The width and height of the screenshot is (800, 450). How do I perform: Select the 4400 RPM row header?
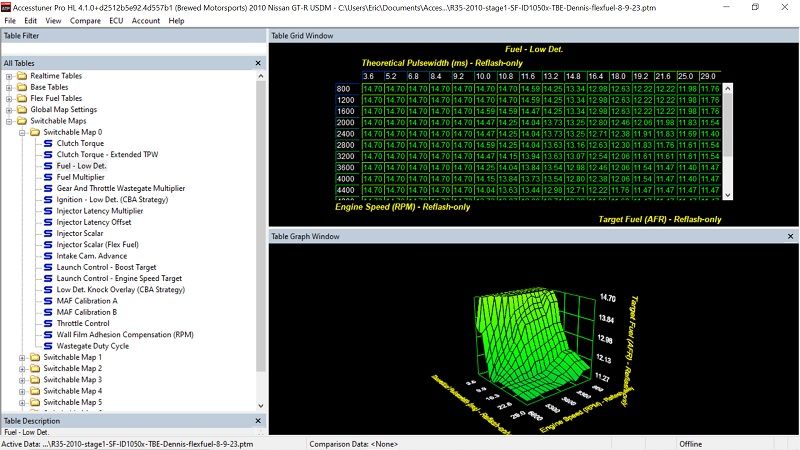click(348, 190)
